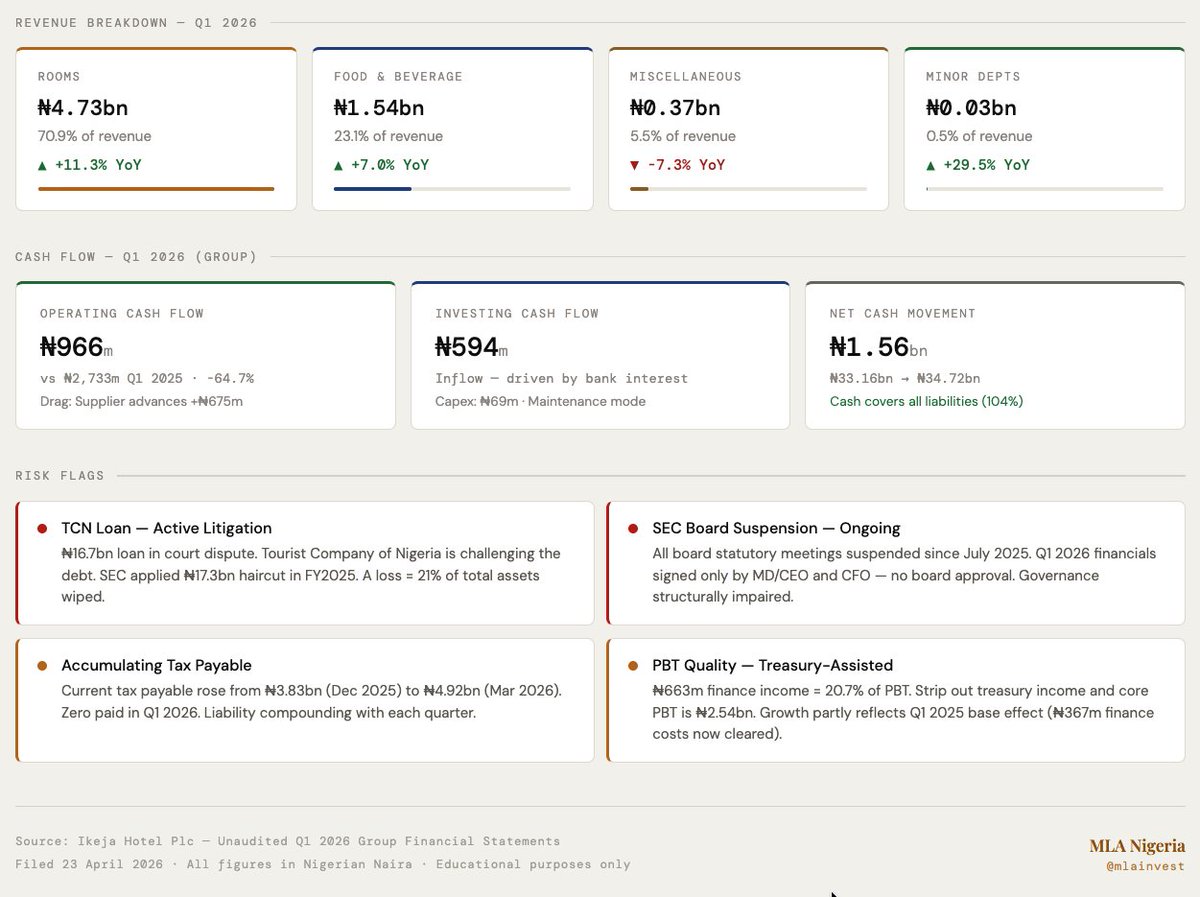Select the ₦594m investing cash flow figure
This screenshot has width=1200, height=897.
tap(472, 347)
